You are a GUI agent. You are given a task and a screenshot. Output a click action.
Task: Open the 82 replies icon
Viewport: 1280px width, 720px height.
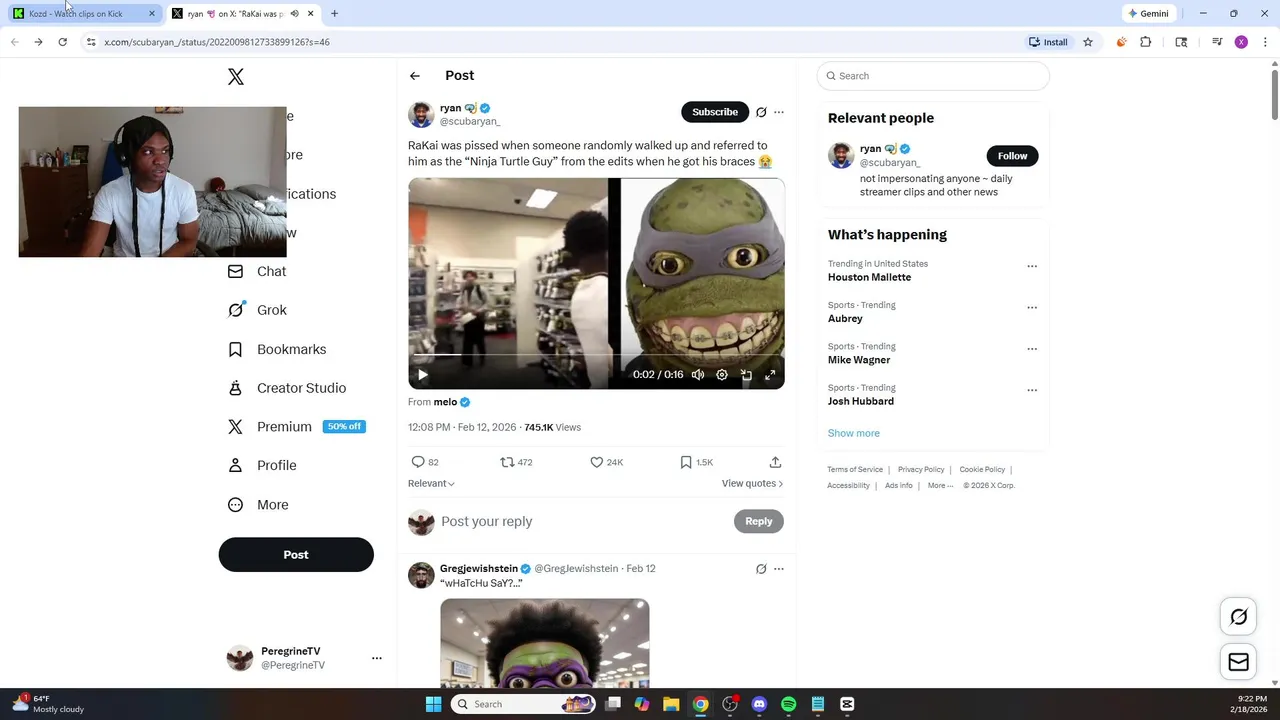click(418, 462)
